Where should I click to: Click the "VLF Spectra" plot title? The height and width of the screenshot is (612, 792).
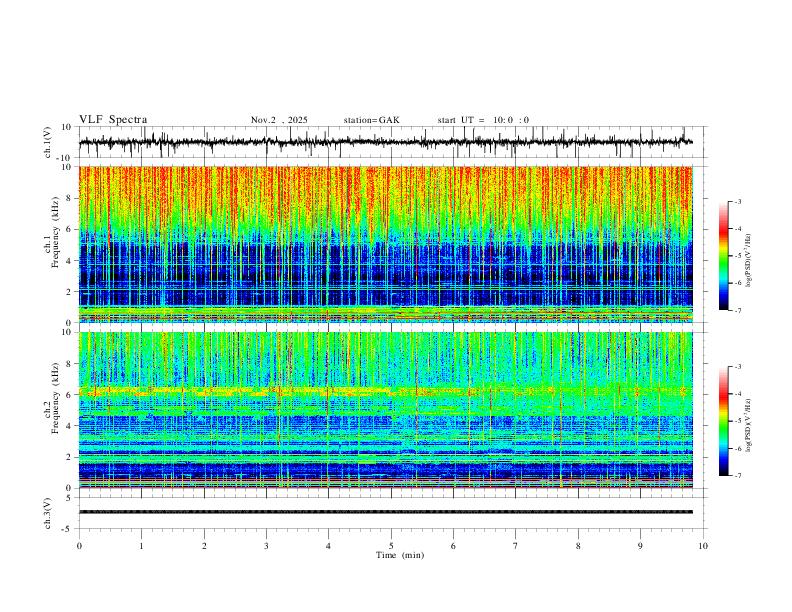click(113, 120)
